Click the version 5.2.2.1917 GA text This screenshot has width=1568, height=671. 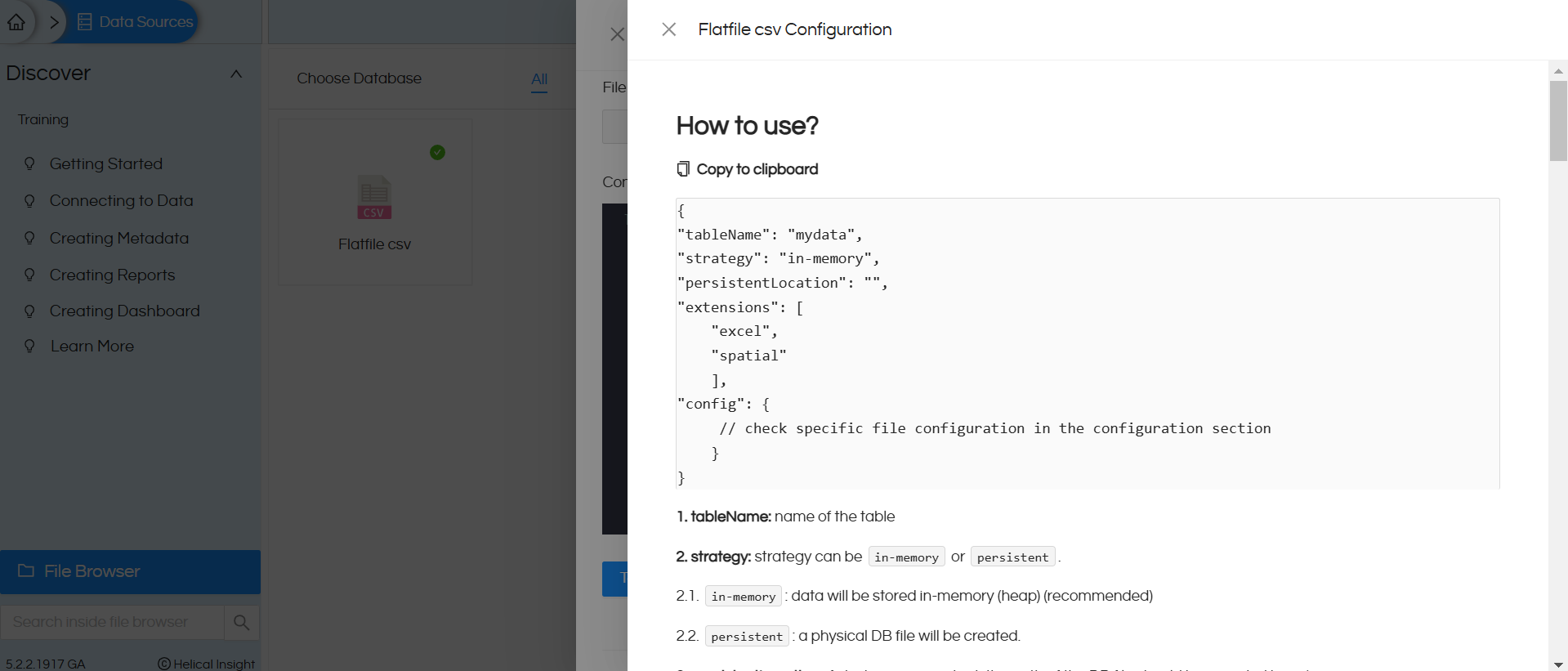46,664
